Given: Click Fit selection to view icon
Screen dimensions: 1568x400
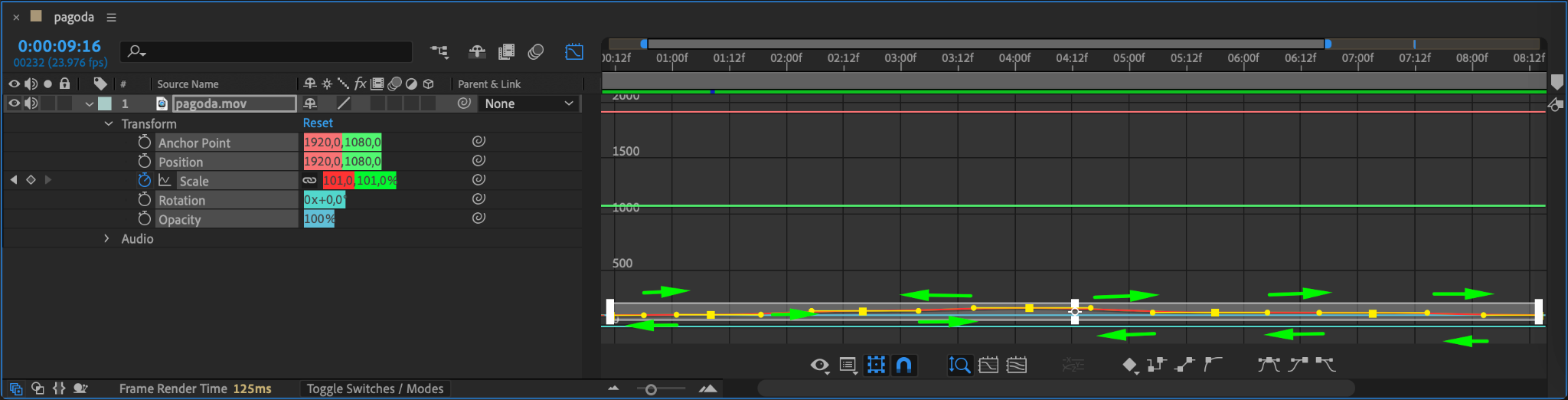Looking at the screenshot, I should [x=988, y=365].
